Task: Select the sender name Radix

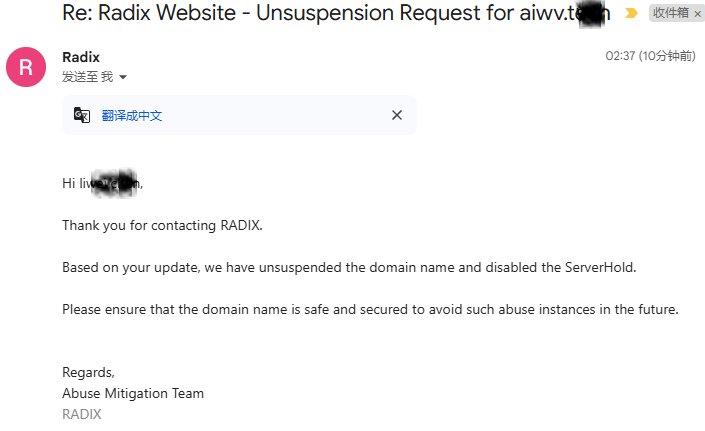Action: pos(81,57)
